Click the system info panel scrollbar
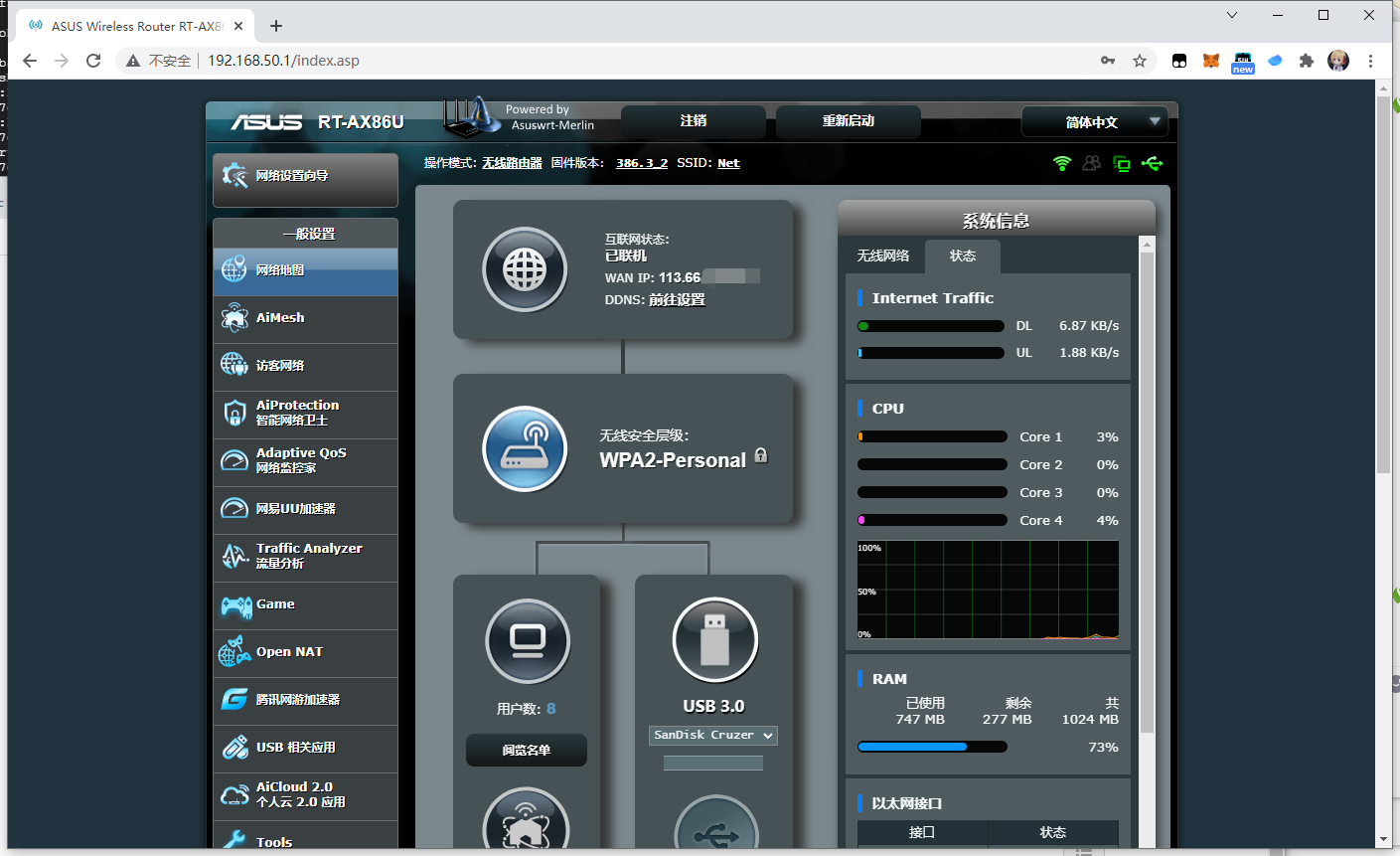1400x856 pixels. tap(1147, 492)
